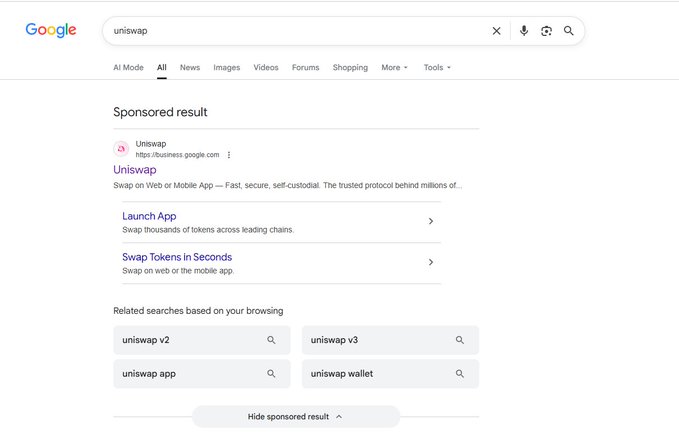Open the News tab
The height and width of the screenshot is (439, 679).
pyautogui.click(x=190, y=67)
